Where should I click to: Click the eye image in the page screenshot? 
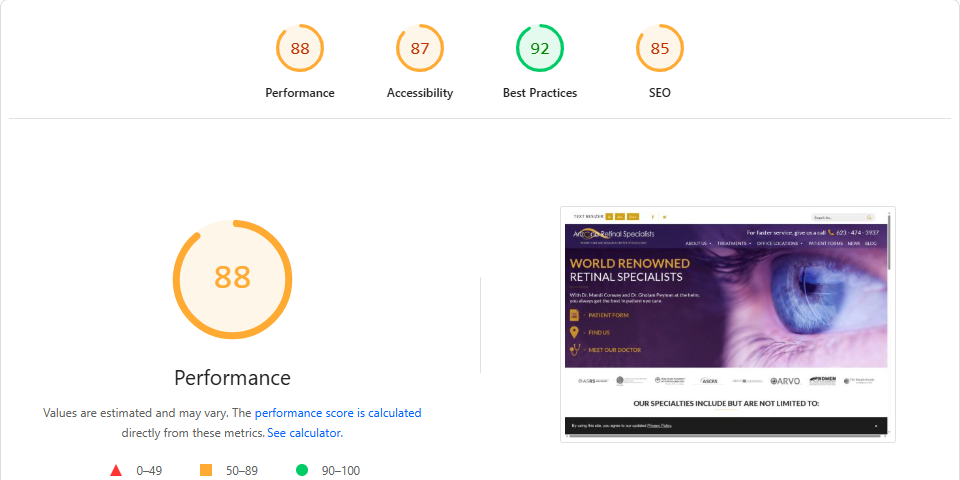pyautogui.click(x=800, y=300)
